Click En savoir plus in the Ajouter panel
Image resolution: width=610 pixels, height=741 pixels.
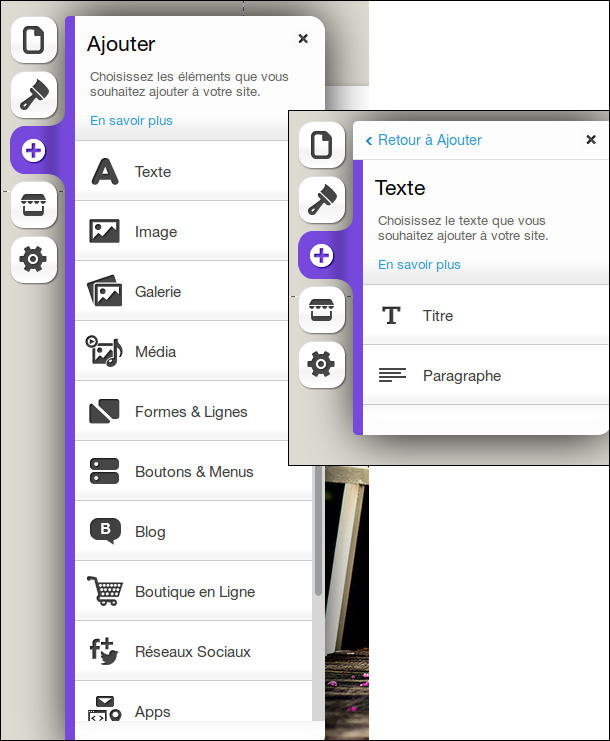pyautogui.click(x=131, y=121)
